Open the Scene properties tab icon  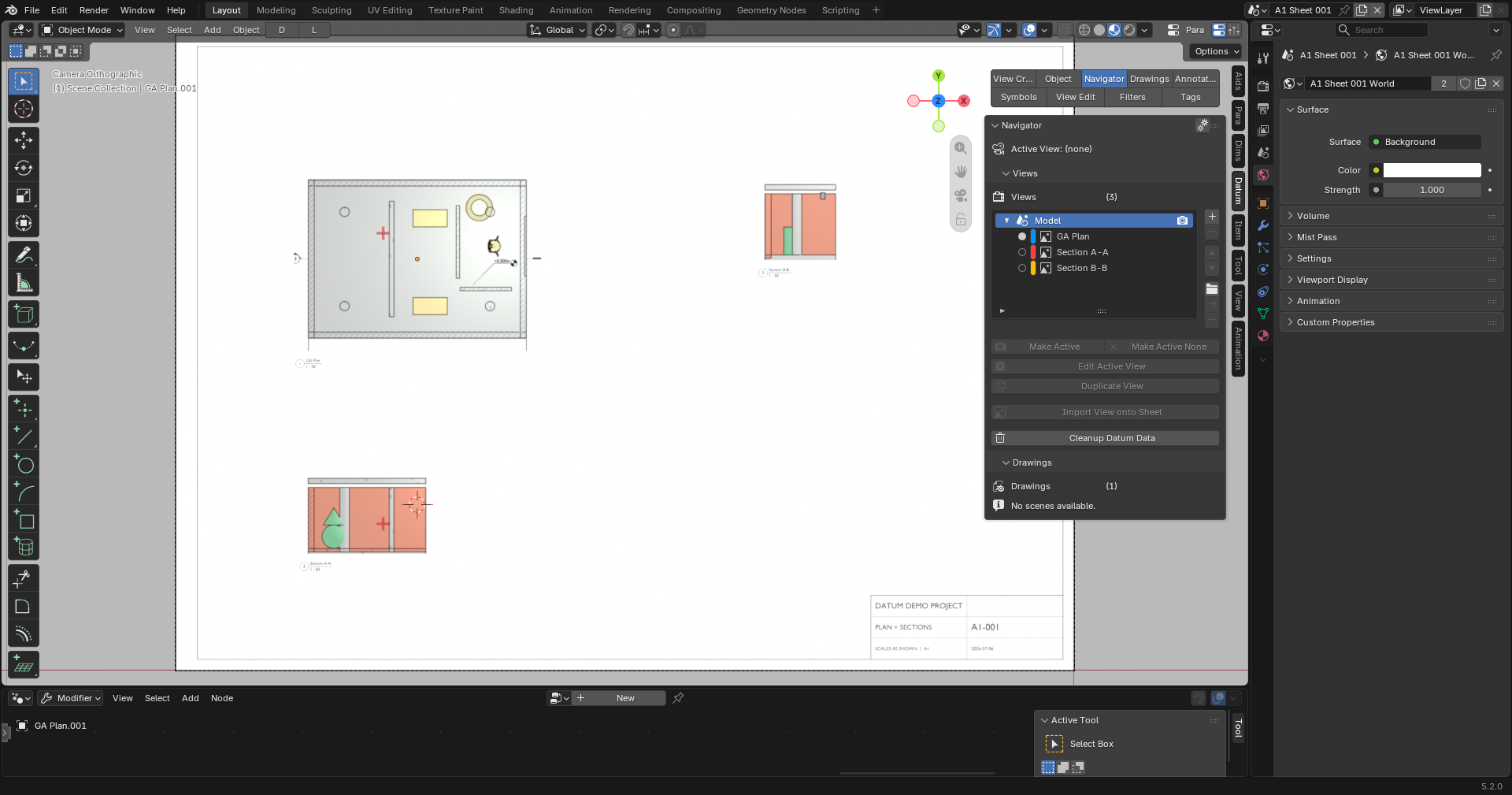(1263, 153)
